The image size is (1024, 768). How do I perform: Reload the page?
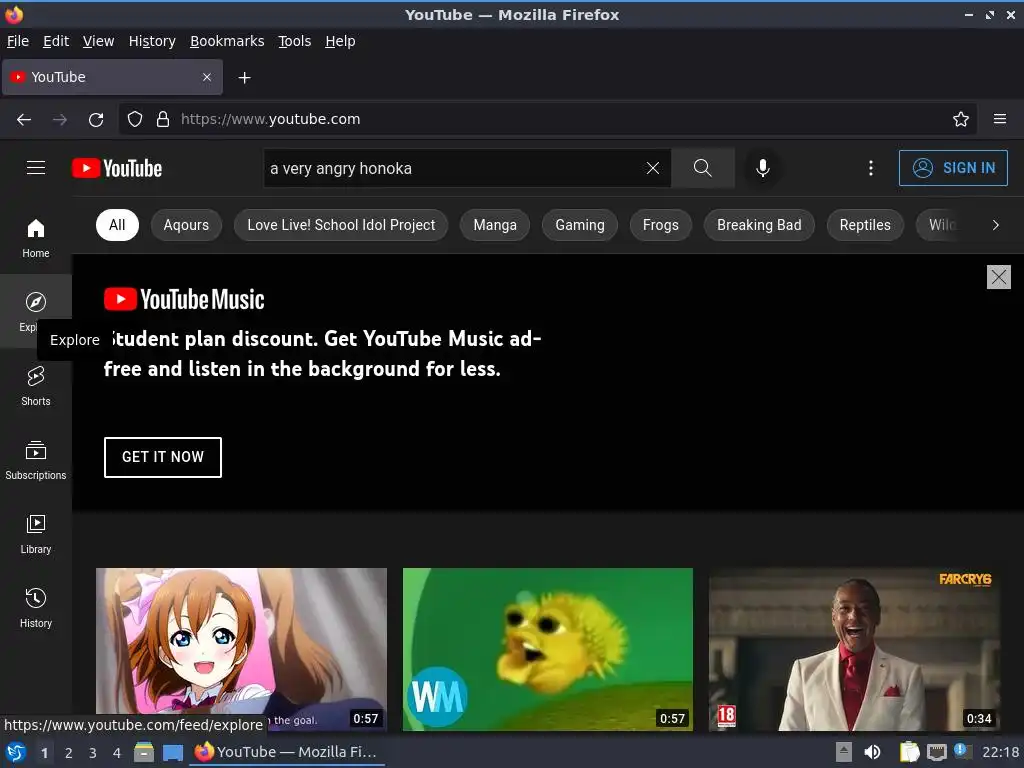pos(96,119)
